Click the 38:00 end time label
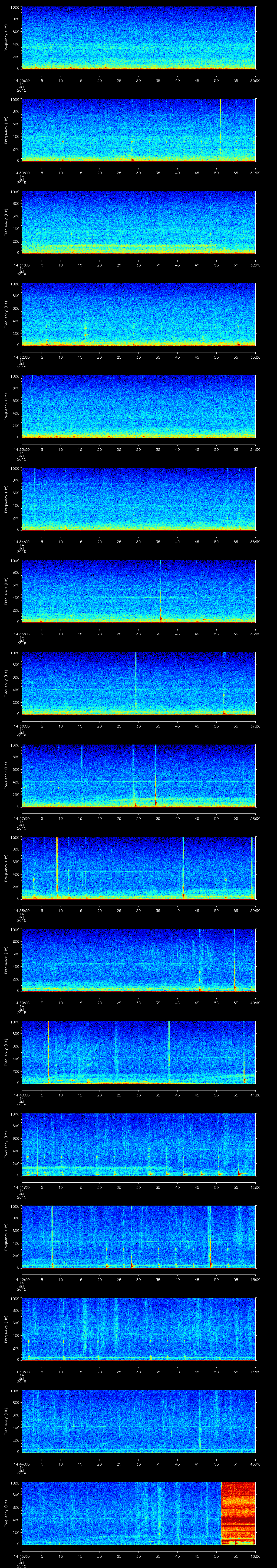The width and height of the screenshot is (277, 1568). [255, 818]
